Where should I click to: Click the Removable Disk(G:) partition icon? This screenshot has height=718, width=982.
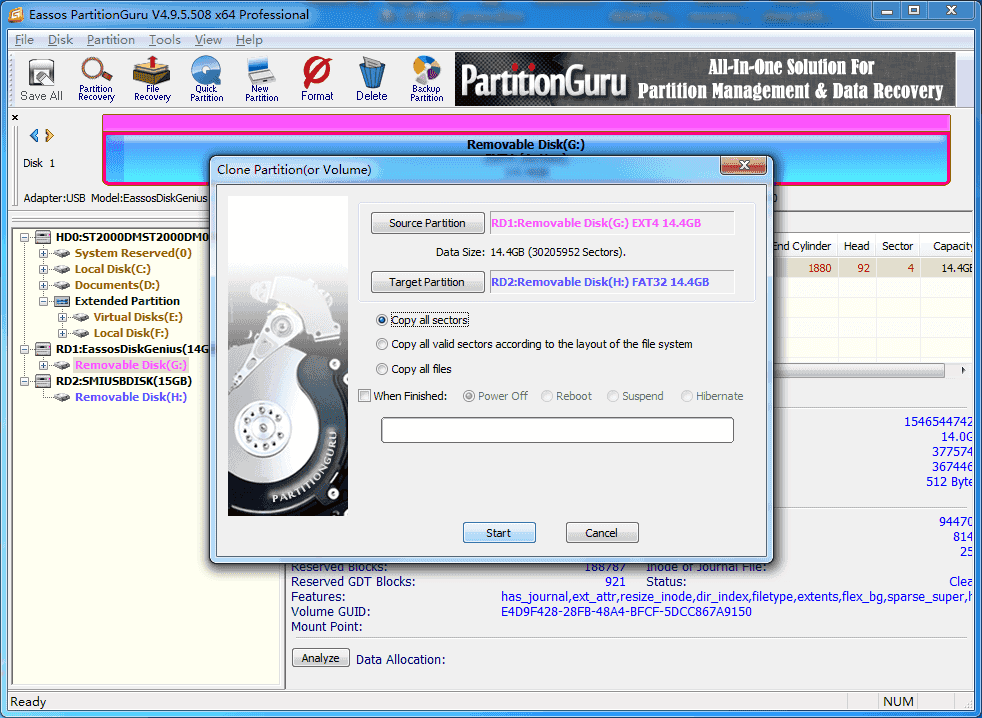(x=61, y=365)
